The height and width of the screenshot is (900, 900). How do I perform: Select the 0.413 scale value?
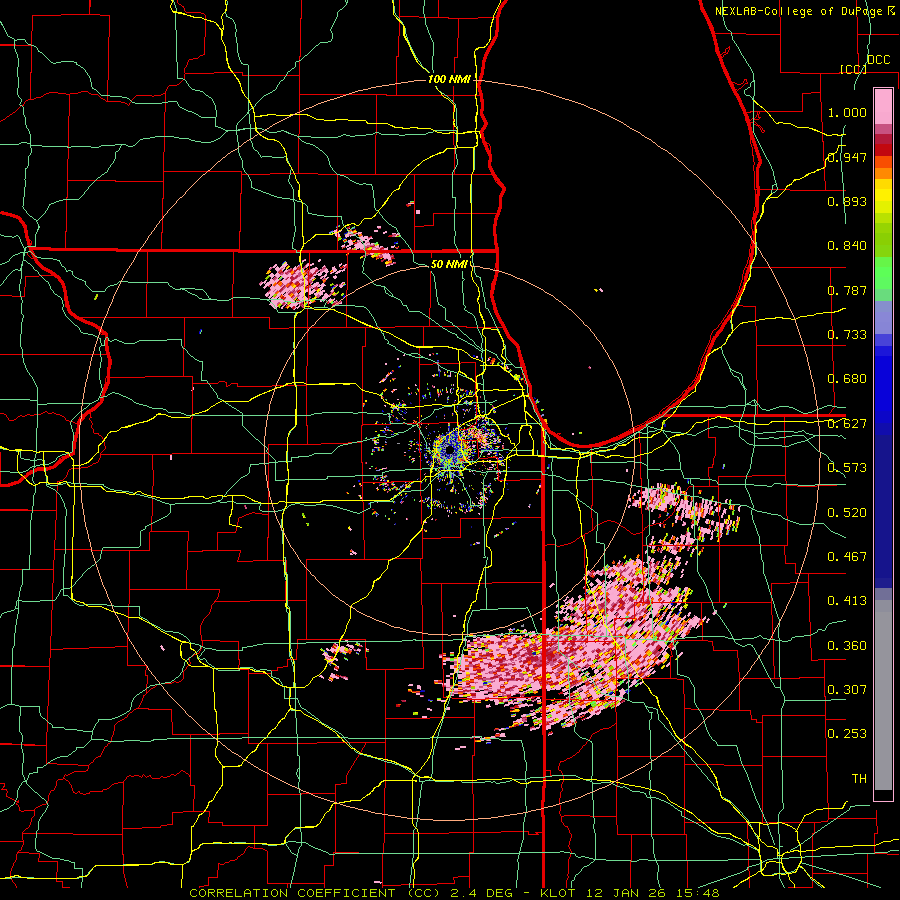847,601
